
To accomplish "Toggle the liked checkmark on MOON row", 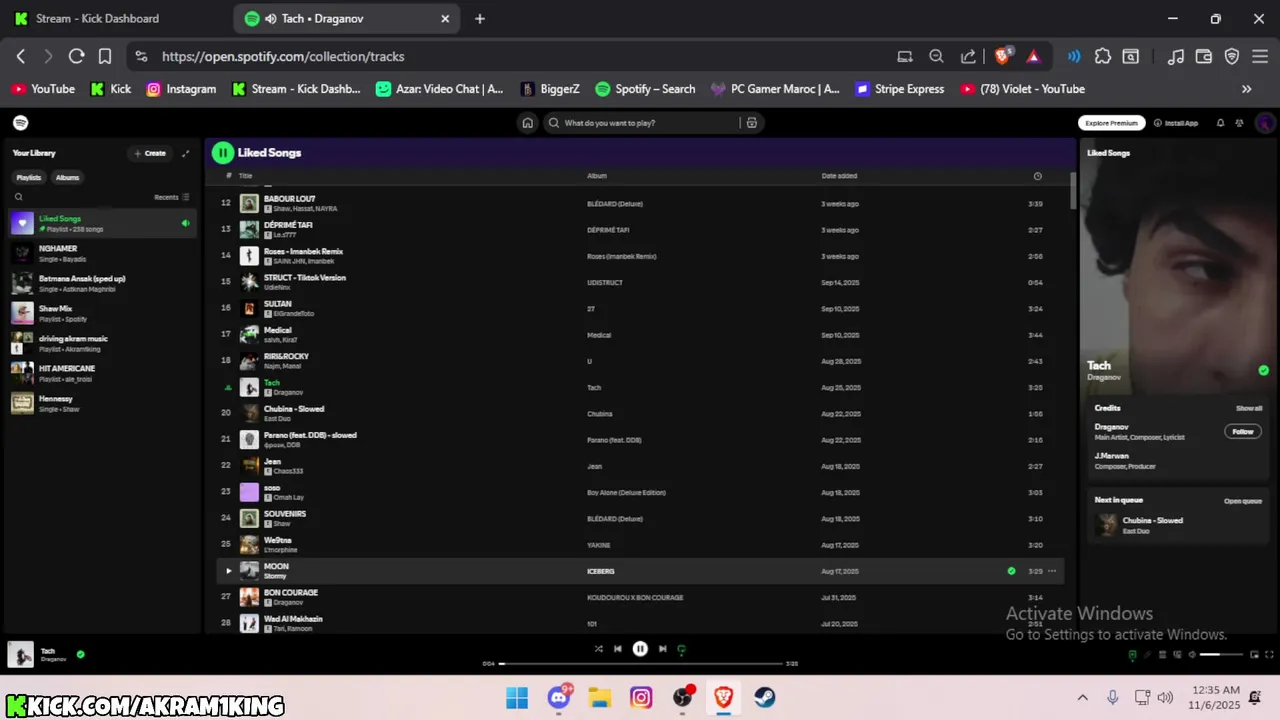I will [x=1011, y=571].
